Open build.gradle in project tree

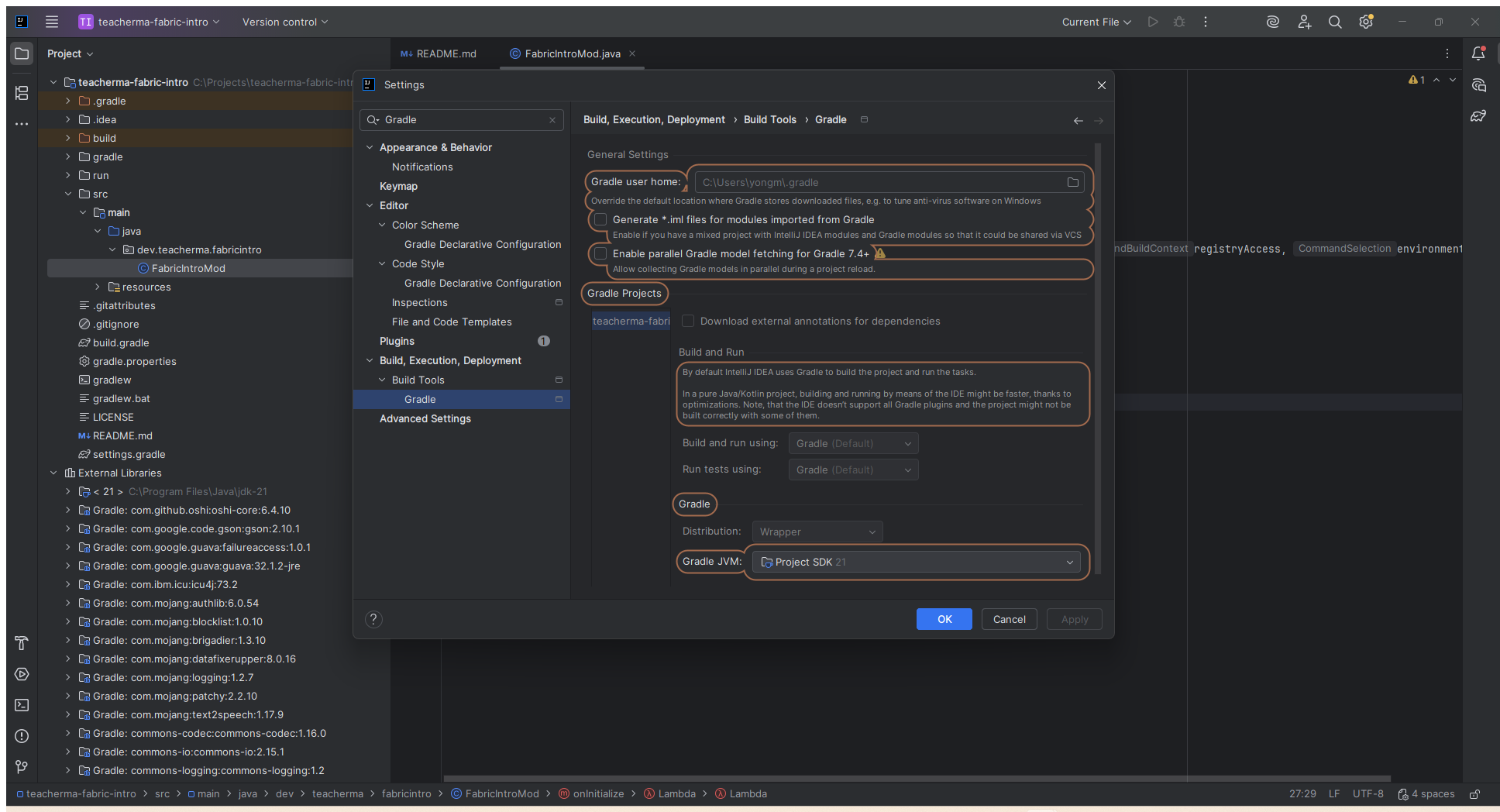click(x=121, y=342)
